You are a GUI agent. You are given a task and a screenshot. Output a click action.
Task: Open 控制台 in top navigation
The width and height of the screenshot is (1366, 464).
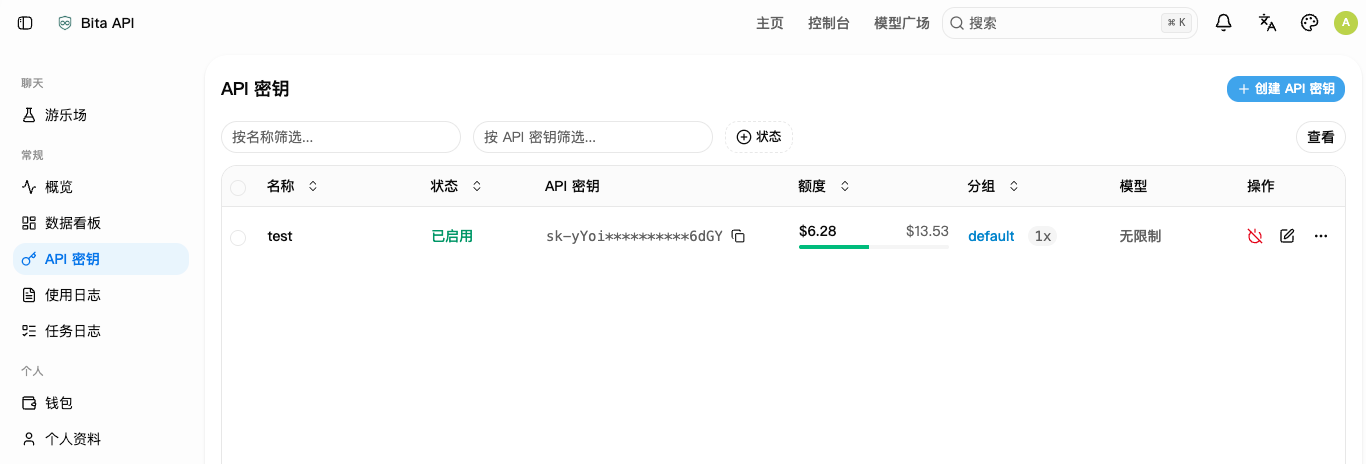(829, 23)
